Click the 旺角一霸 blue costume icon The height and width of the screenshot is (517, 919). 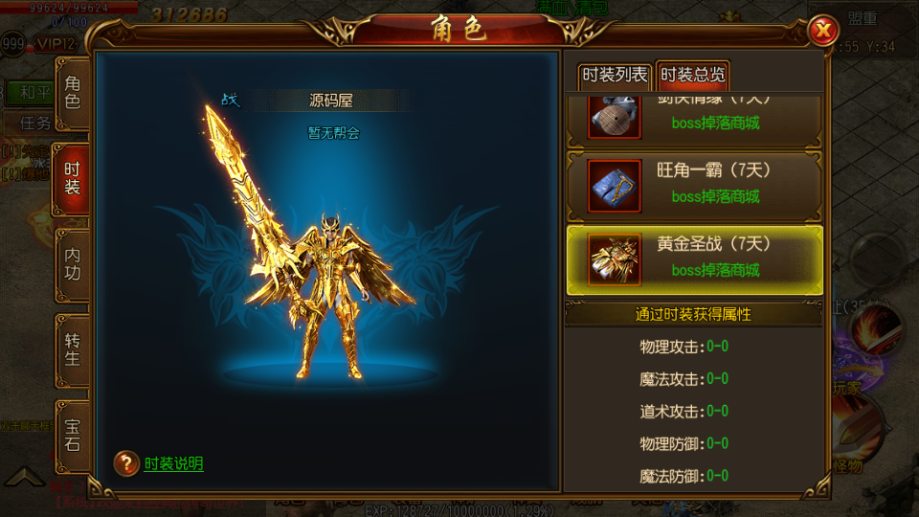tap(614, 186)
